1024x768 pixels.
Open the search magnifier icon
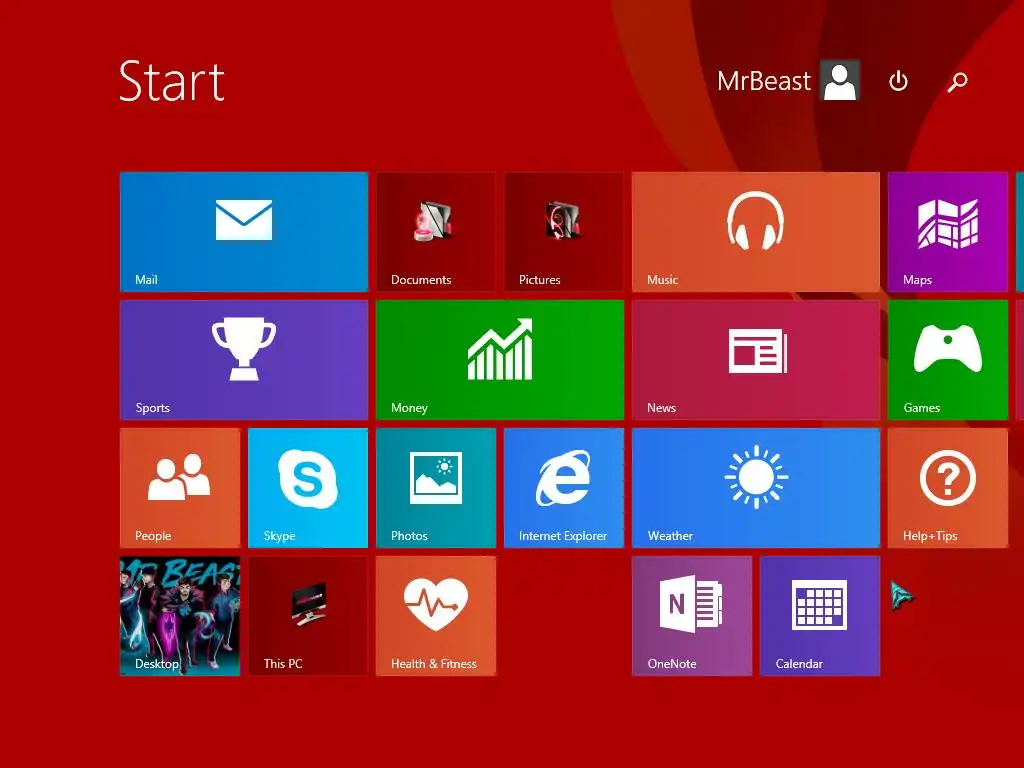(957, 82)
